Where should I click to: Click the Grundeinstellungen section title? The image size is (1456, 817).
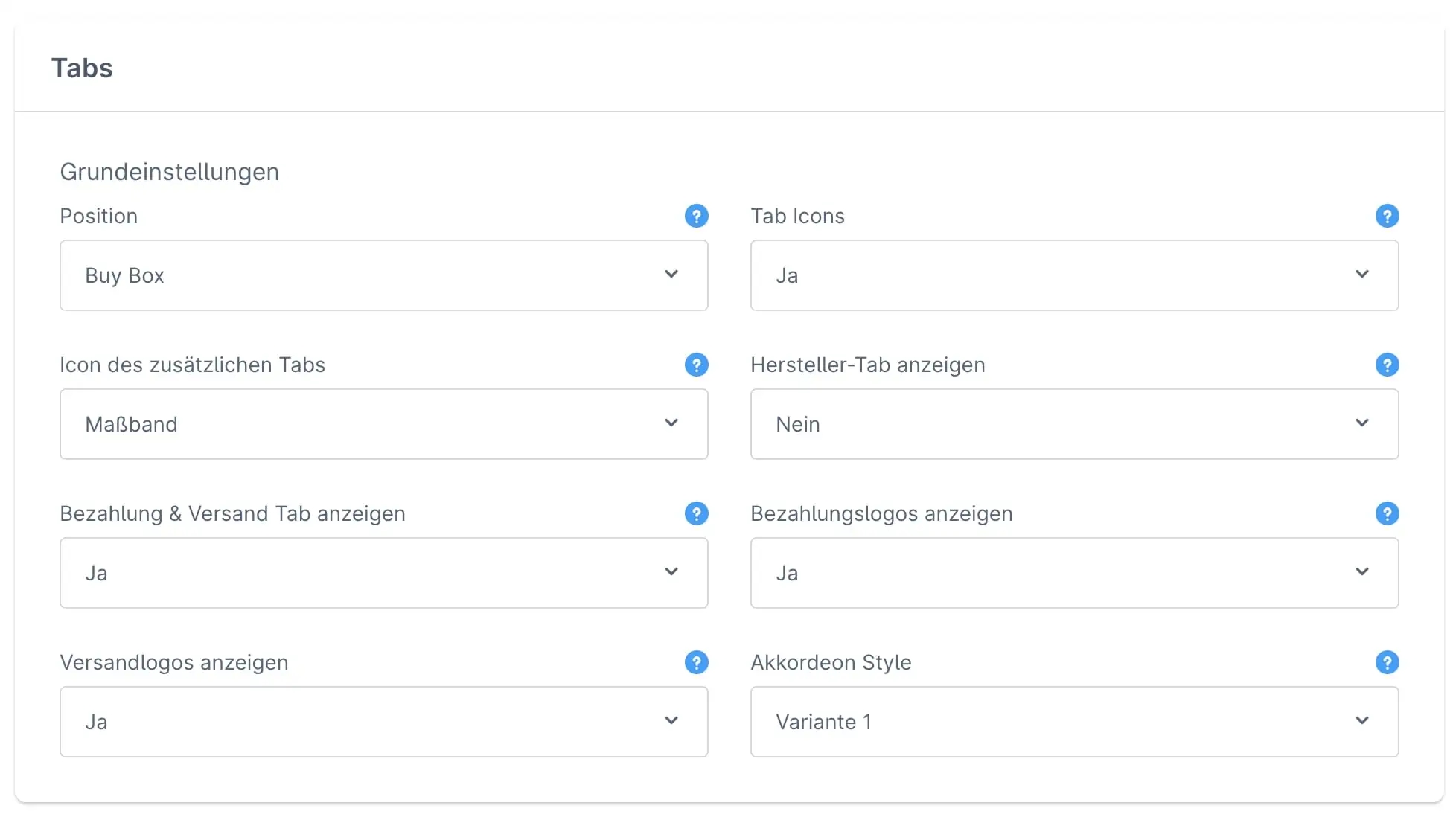[x=169, y=172]
